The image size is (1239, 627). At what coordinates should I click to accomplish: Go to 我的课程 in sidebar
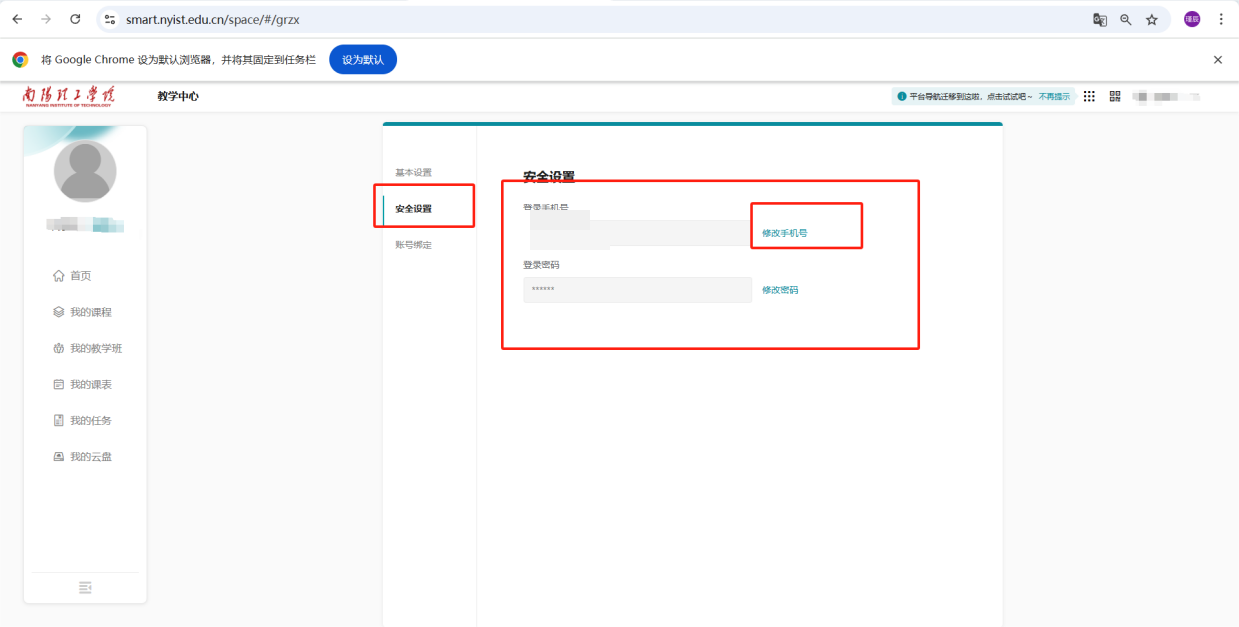click(x=90, y=312)
